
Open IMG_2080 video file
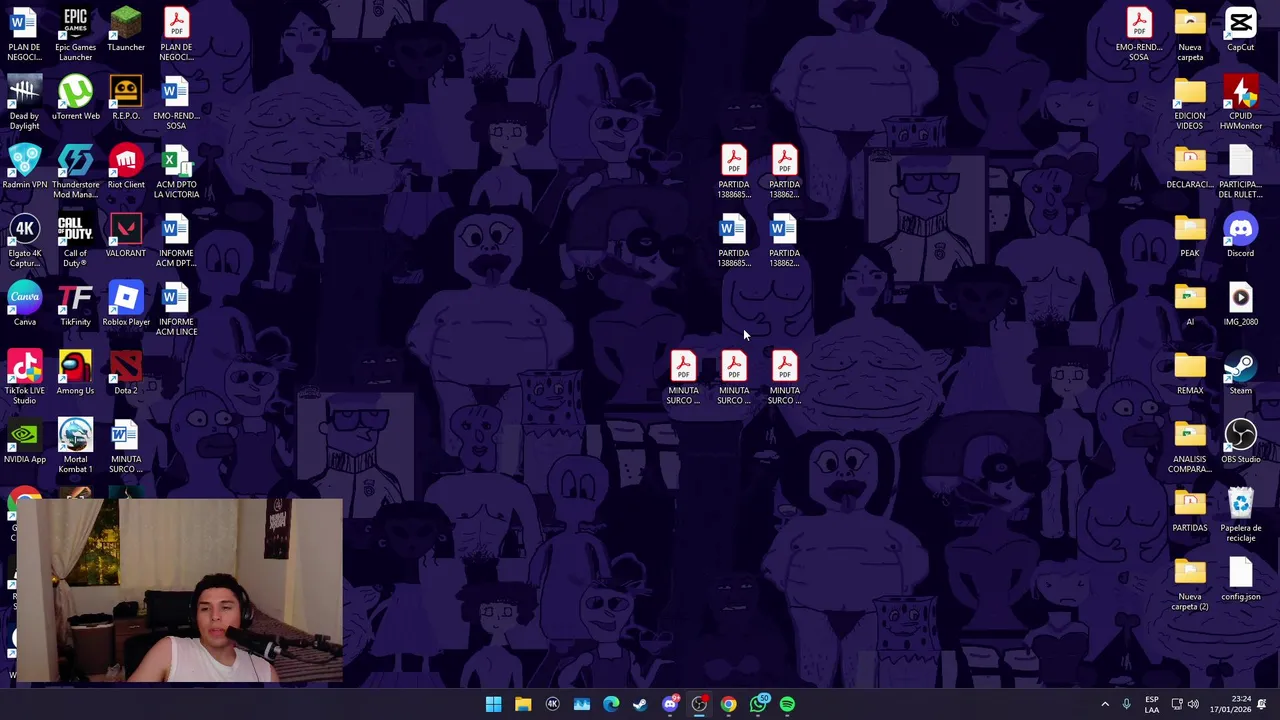click(x=1240, y=305)
